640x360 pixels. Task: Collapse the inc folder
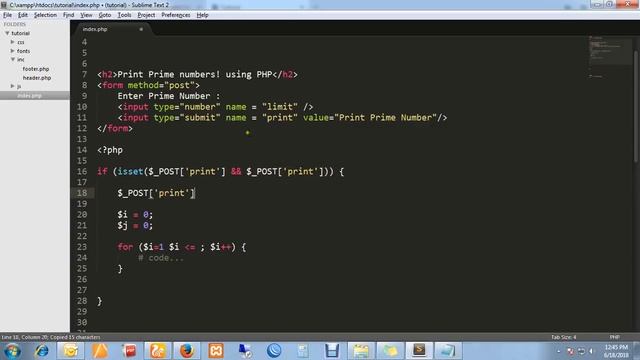(13, 60)
